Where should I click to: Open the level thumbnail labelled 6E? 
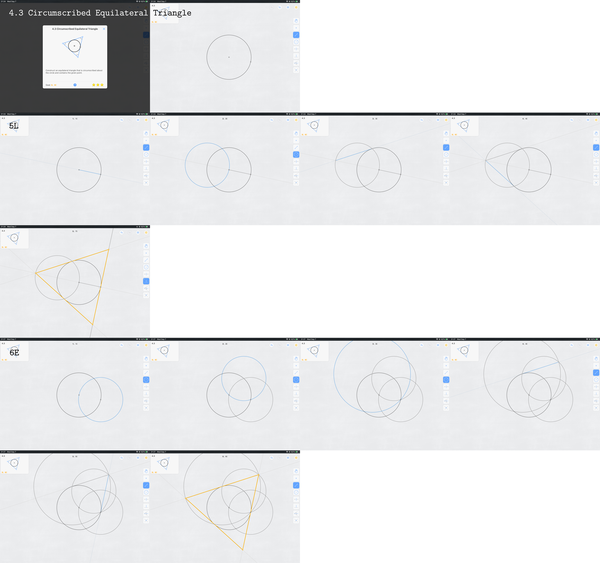(x=14, y=351)
